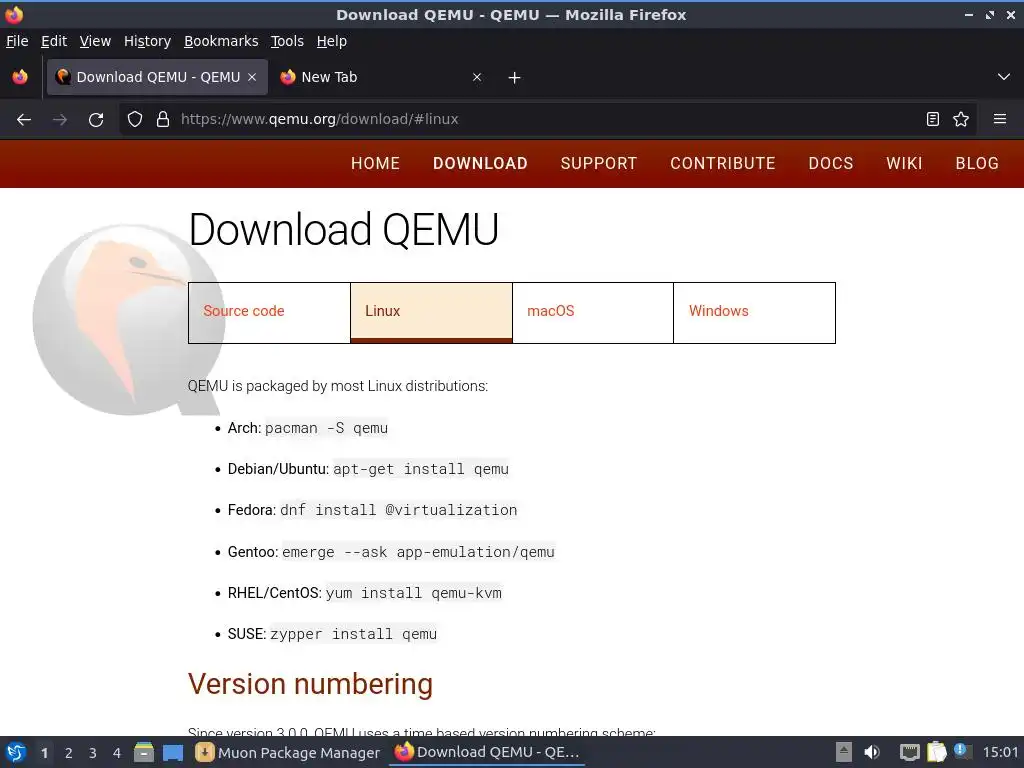Open the removable media eject tray icon
1024x768 pixels.
tap(844, 752)
